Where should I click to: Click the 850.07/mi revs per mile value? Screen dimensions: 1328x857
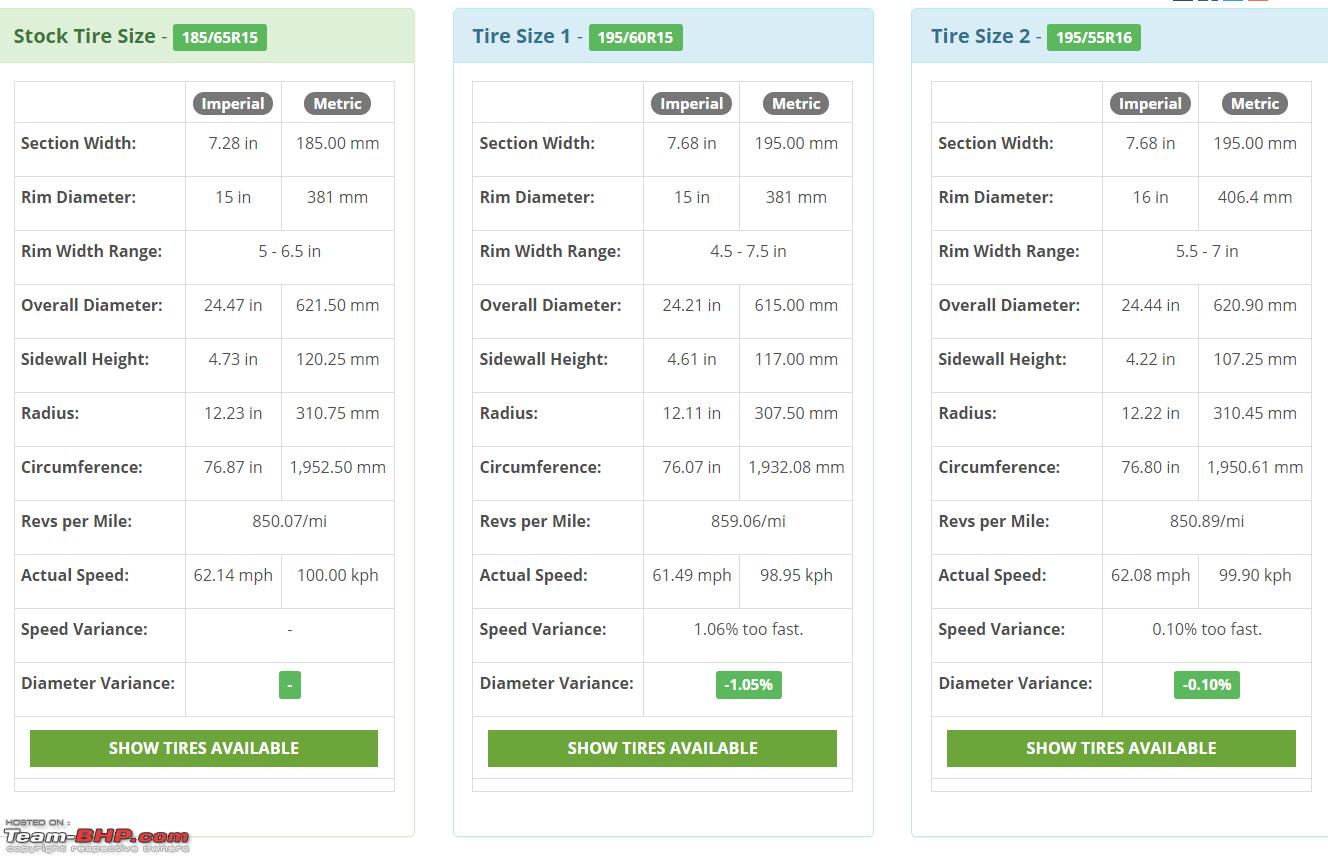tap(290, 521)
